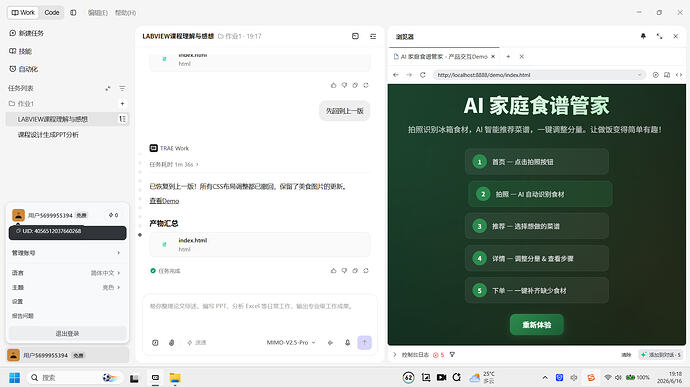Click the sparkle enhance icon next to model selector
Viewport: 690px width, 387px height.
[x=330, y=343]
